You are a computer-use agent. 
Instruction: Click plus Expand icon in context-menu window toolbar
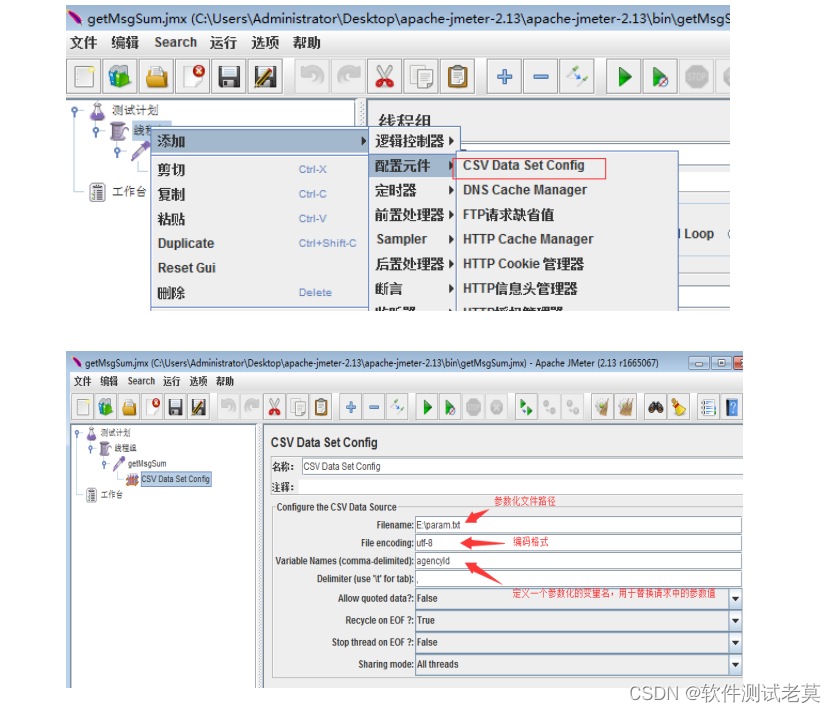point(504,77)
